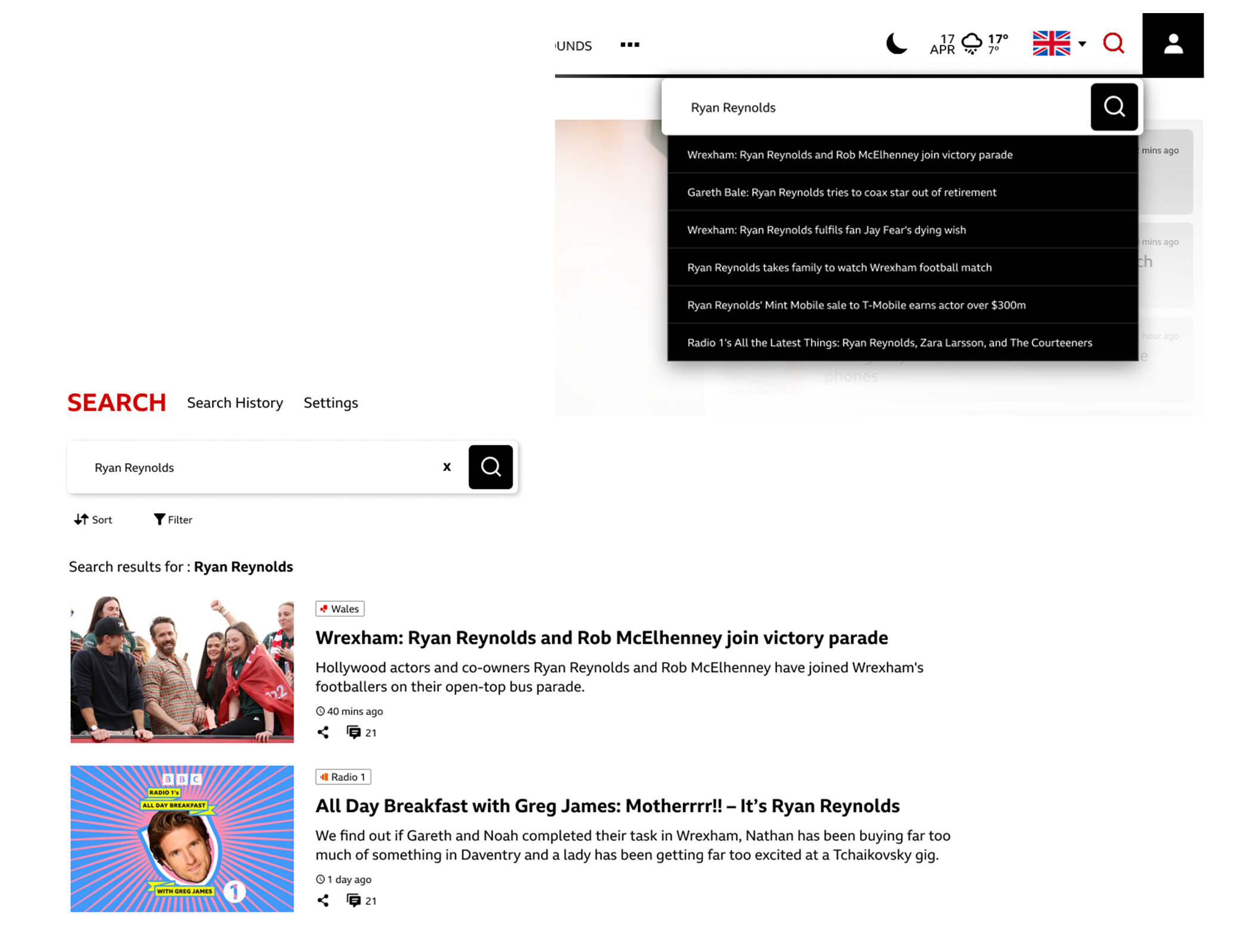Screen dimensions: 1259x952
Task: Open the Greg James All Day Breakfast thumbnail
Action: (x=182, y=839)
